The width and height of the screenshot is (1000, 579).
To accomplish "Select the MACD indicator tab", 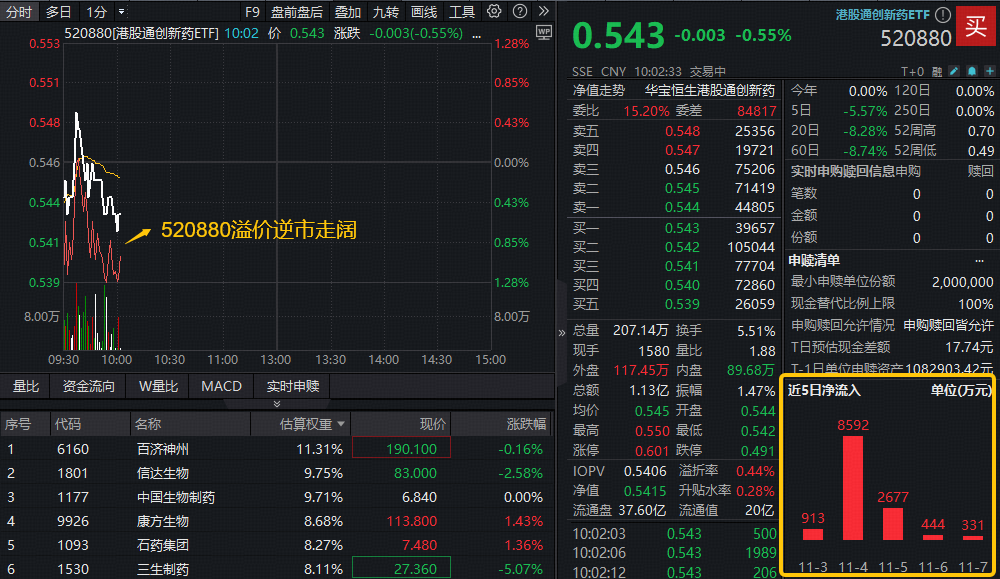I will click(221, 386).
